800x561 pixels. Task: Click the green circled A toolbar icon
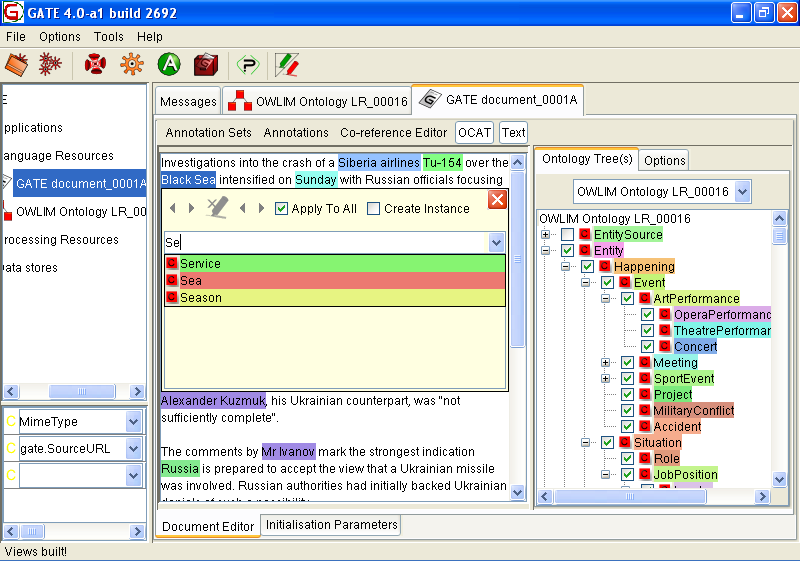[x=169, y=65]
